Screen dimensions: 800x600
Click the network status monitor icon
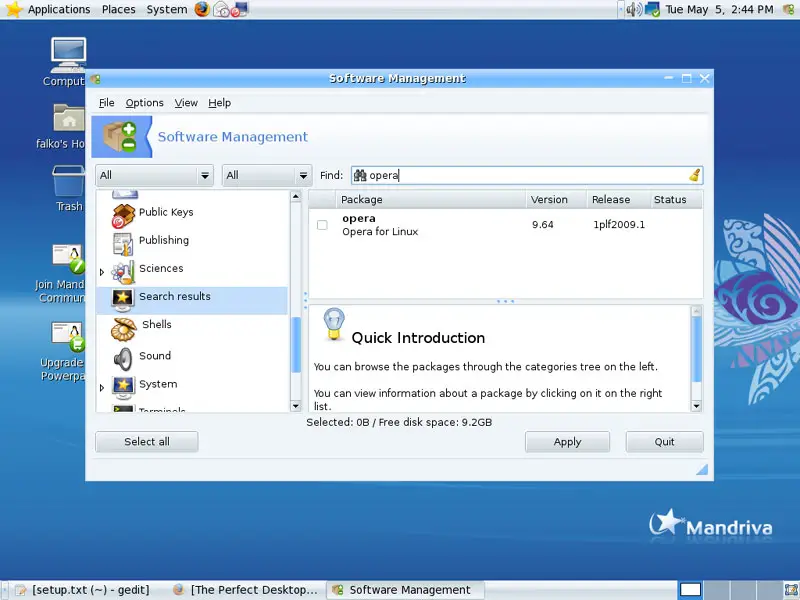652,9
